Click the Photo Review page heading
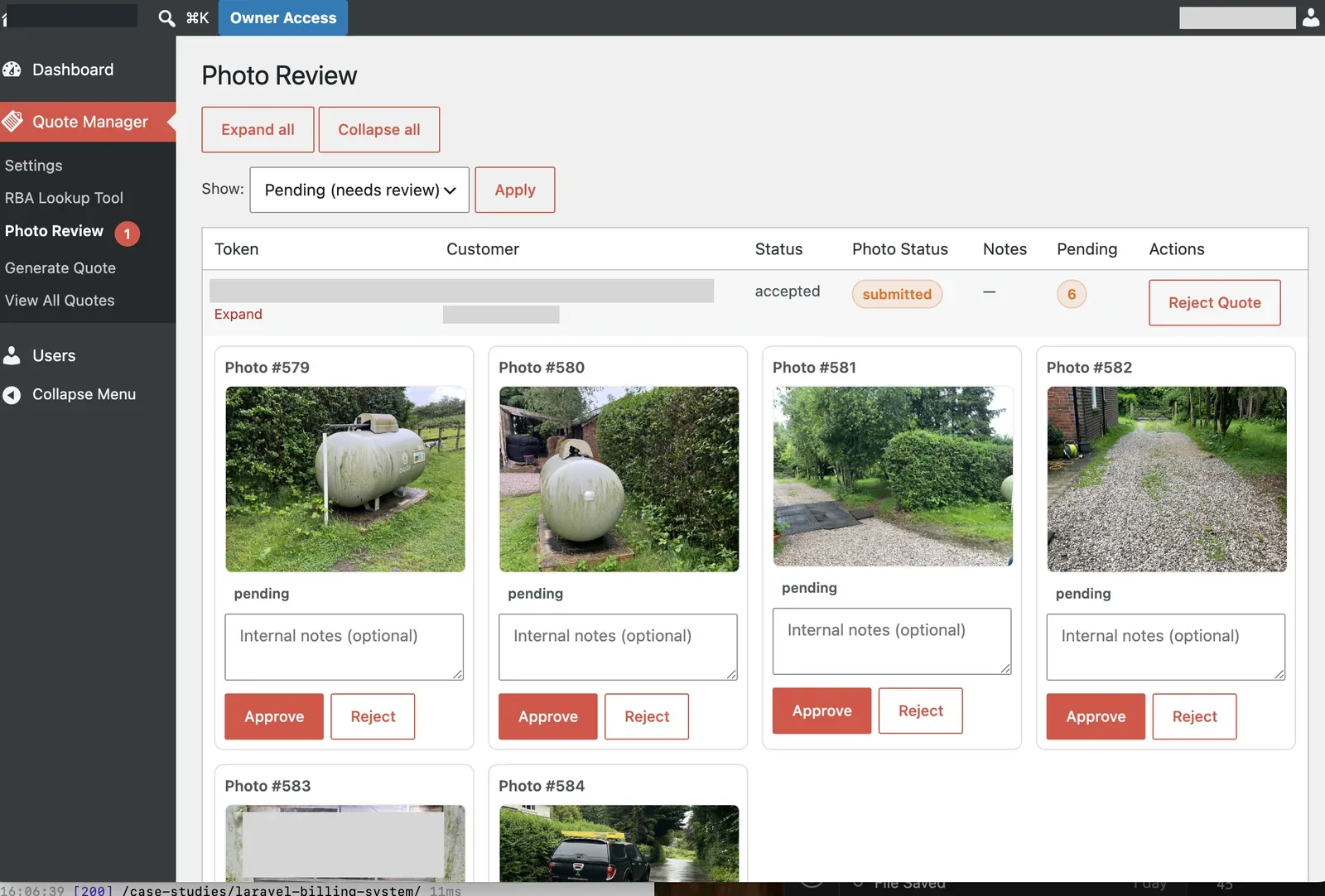Screen dimensions: 1325x896 click(x=280, y=75)
